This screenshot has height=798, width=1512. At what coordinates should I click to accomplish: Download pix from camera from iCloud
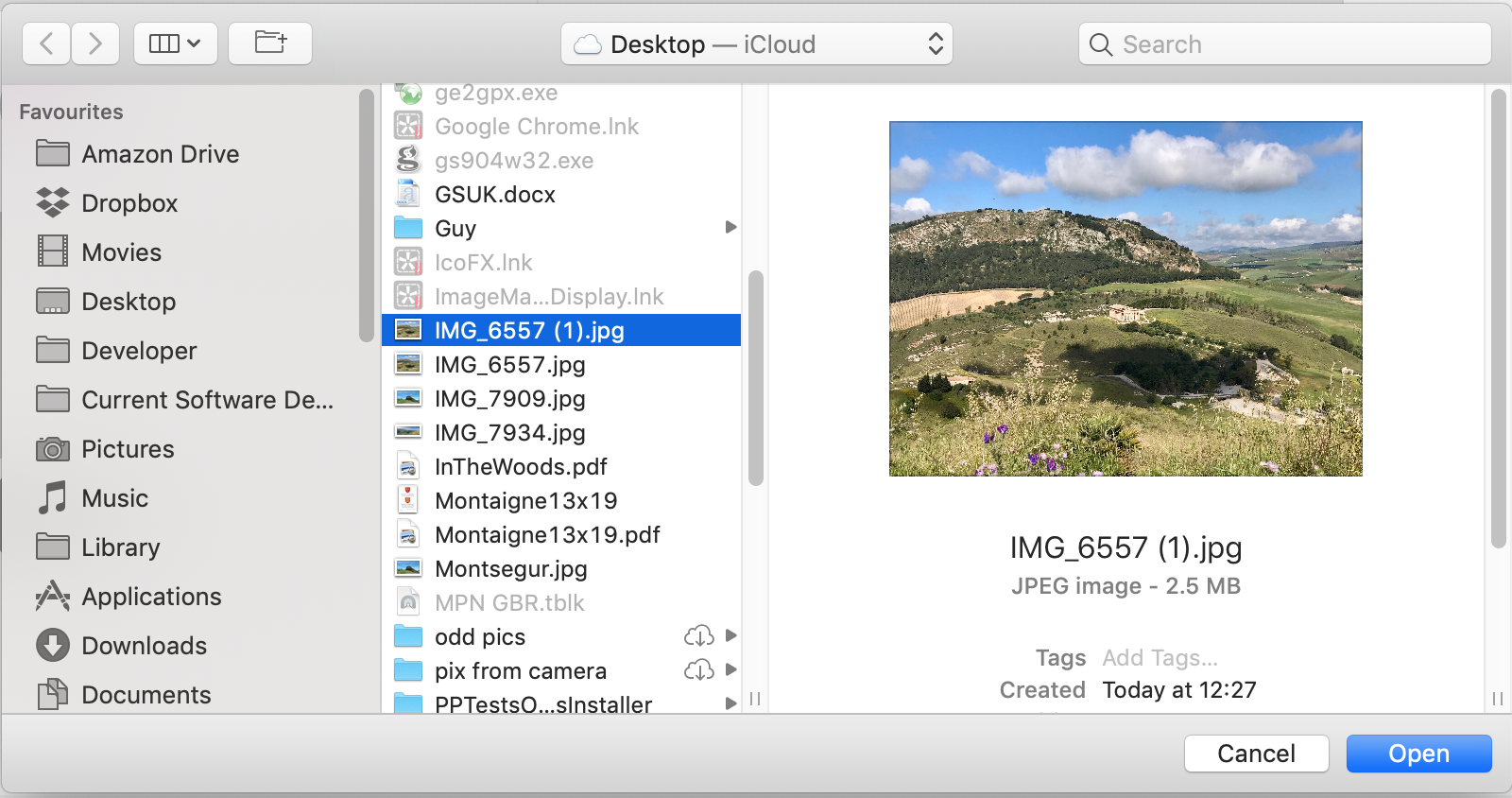pos(698,669)
